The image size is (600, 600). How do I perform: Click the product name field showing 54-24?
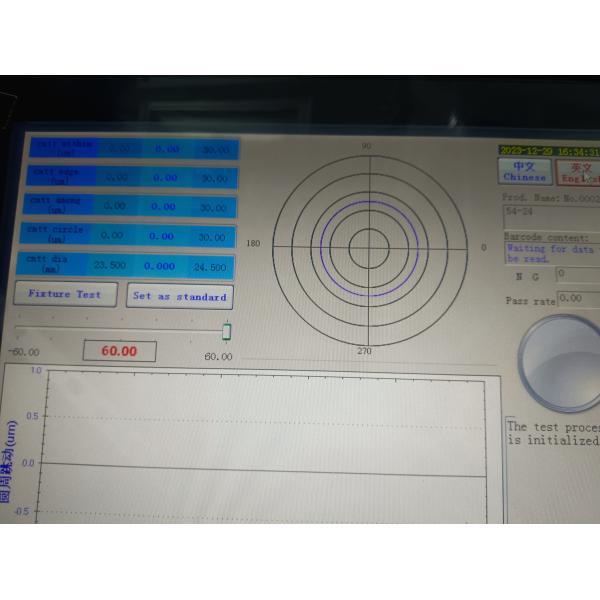(x=551, y=217)
